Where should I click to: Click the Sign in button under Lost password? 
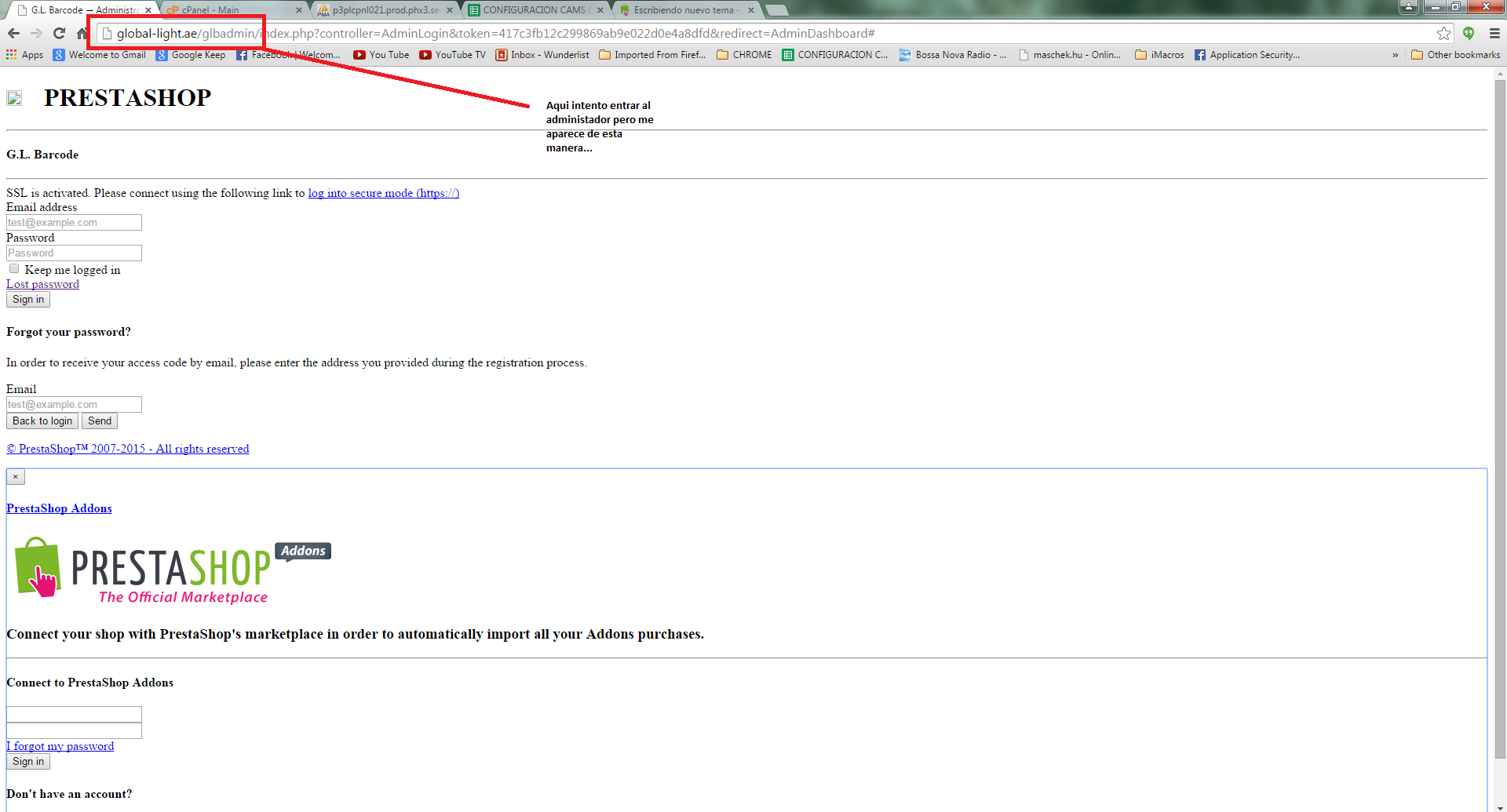tap(28, 300)
